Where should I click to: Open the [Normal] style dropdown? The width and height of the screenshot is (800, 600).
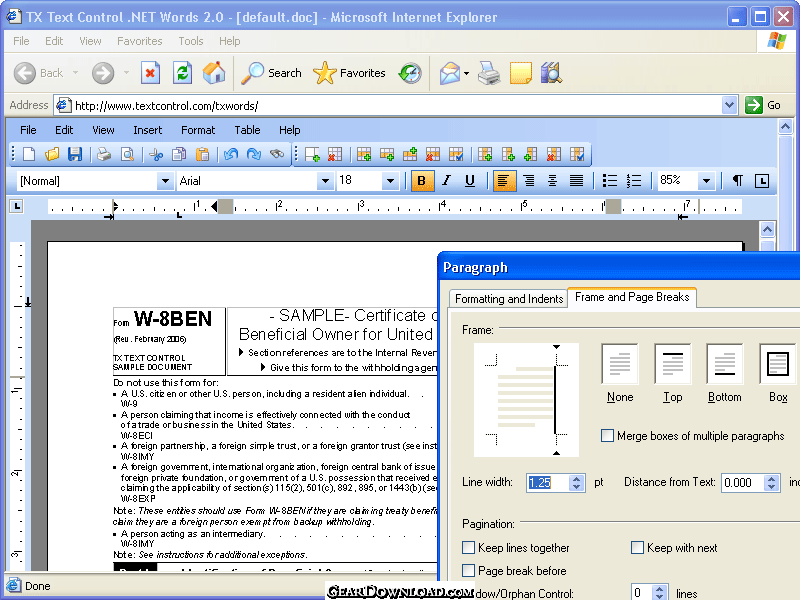coord(165,181)
